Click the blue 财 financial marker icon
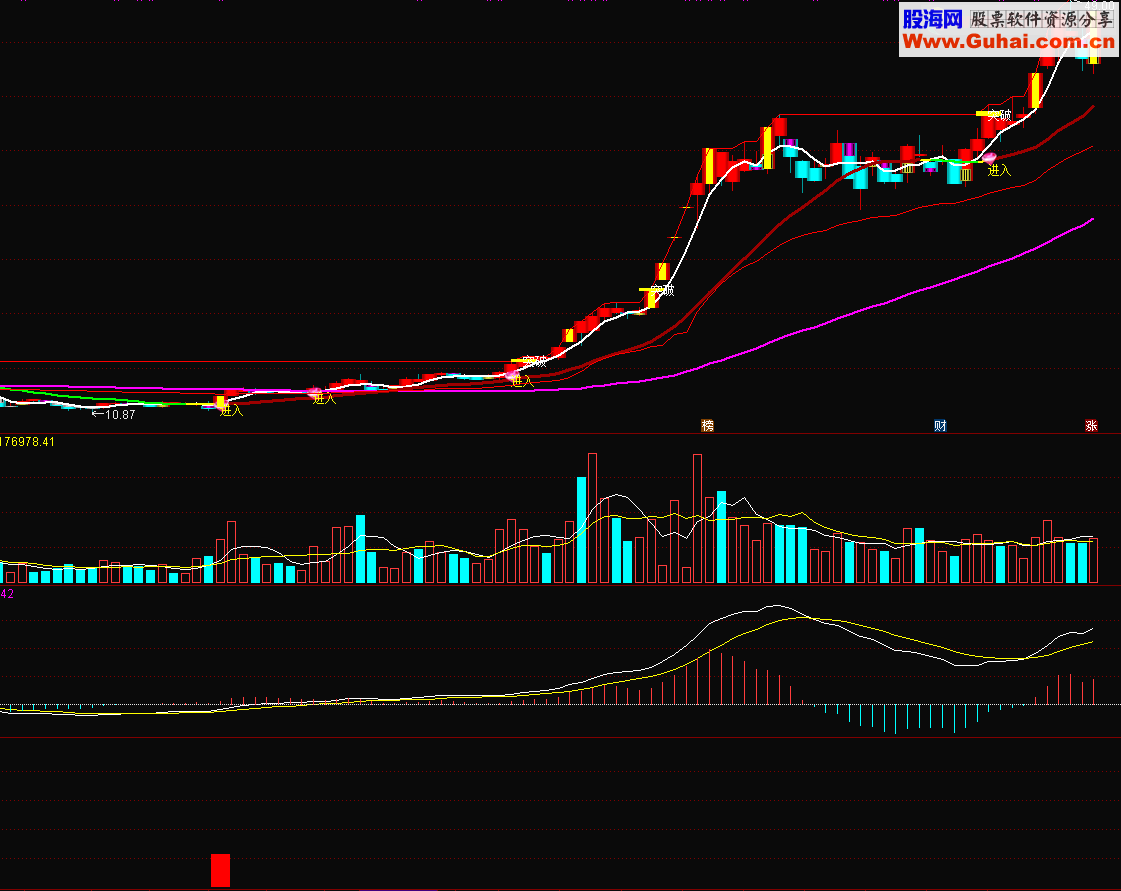 pyautogui.click(x=940, y=425)
